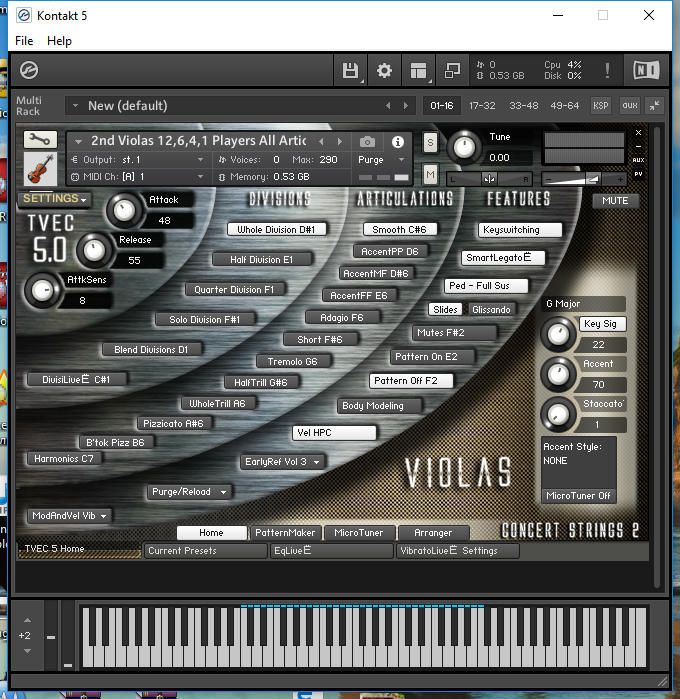Collapse all instruments rack icon

point(654,106)
